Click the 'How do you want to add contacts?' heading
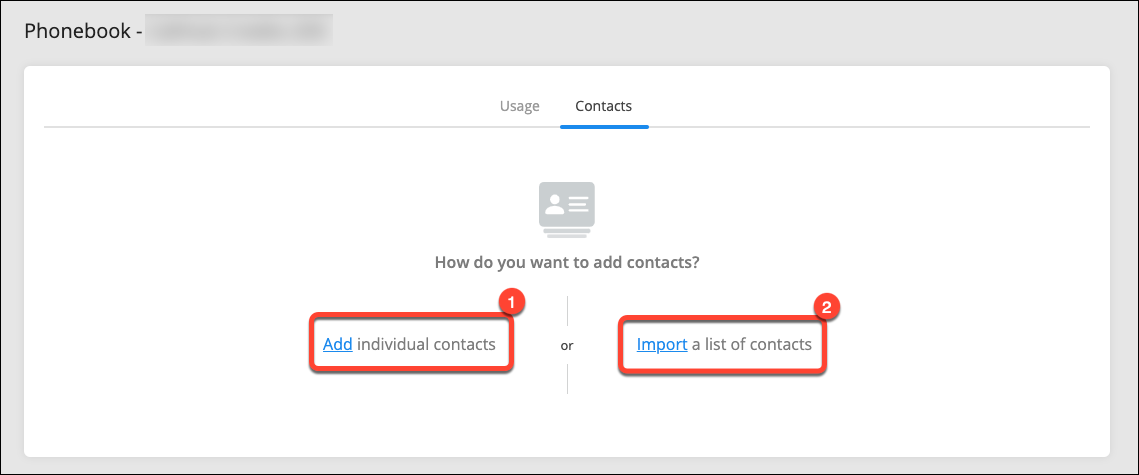The image size is (1139, 475). [567, 261]
